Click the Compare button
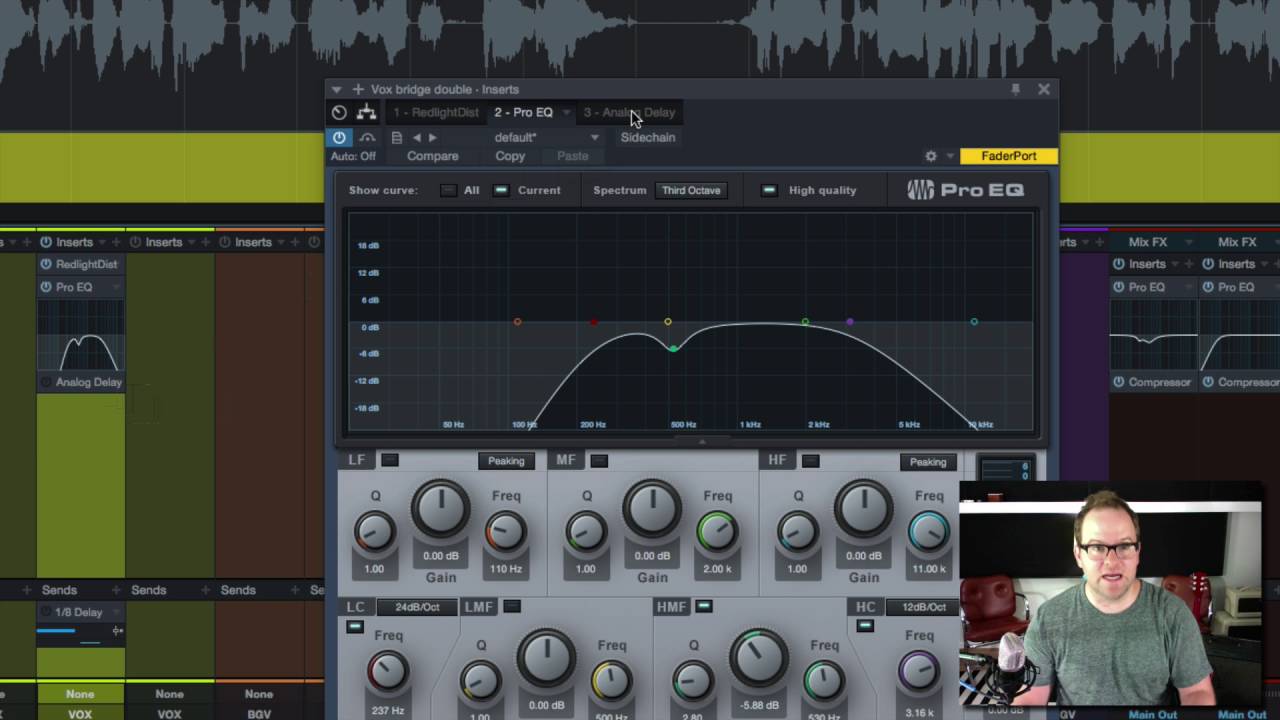Viewport: 1280px width, 720px height. pyautogui.click(x=433, y=157)
